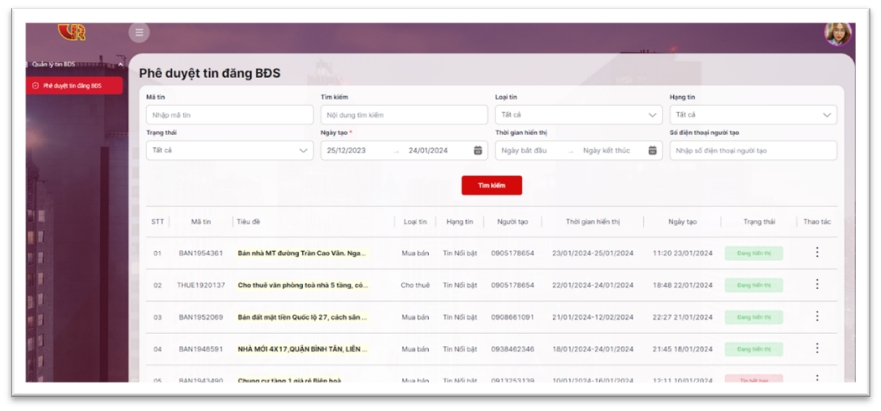Open the user avatar profile menu
The height and width of the screenshot is (411, 881).
point(837,33)
